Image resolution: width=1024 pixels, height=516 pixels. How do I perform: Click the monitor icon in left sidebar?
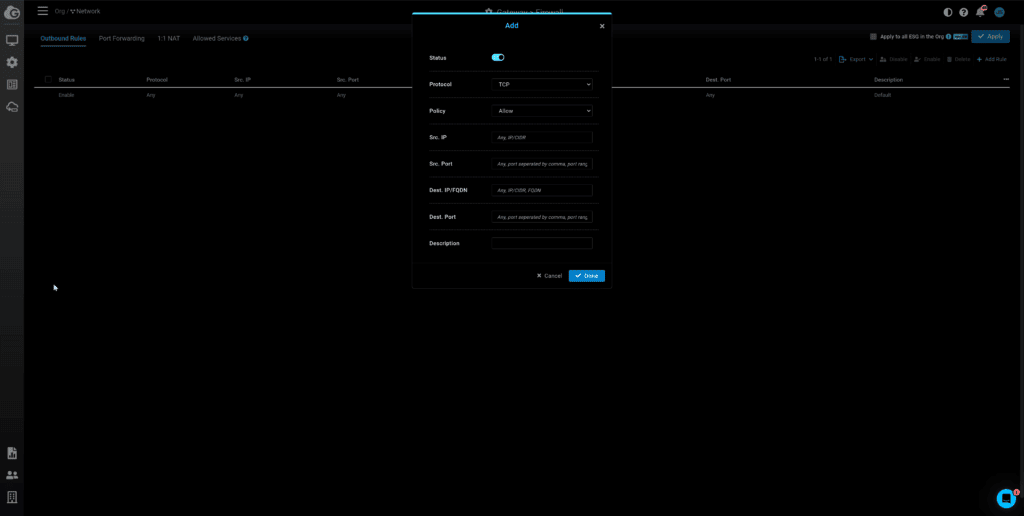coord(12,41)
